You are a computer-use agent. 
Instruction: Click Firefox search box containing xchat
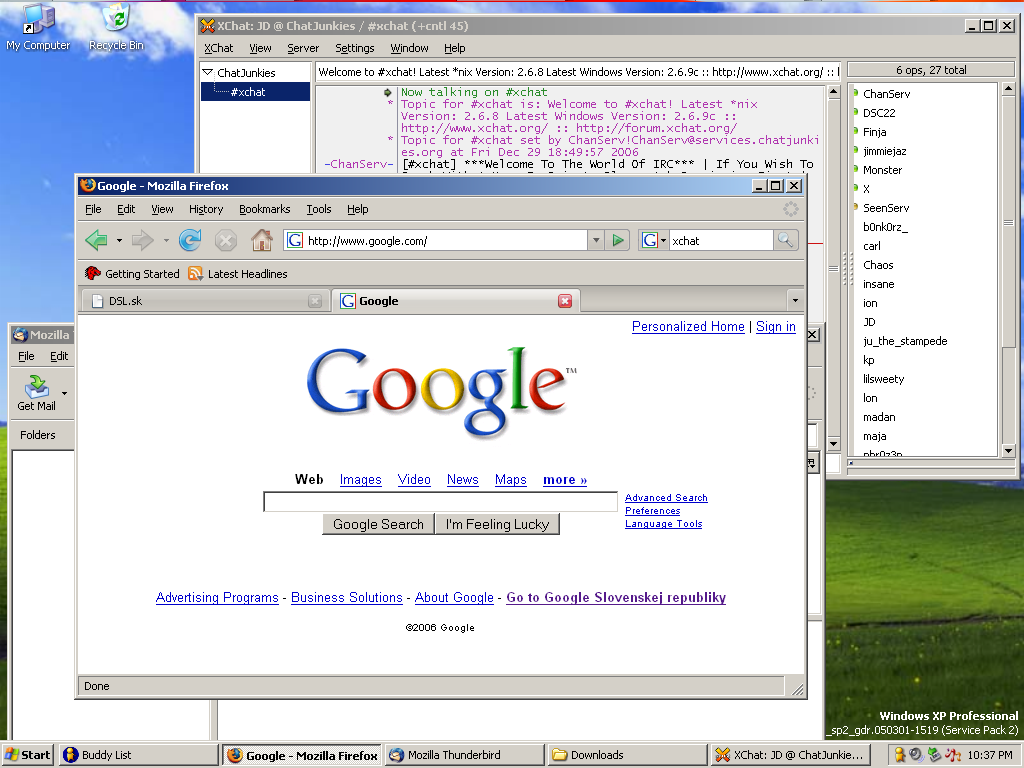[720, 240]
